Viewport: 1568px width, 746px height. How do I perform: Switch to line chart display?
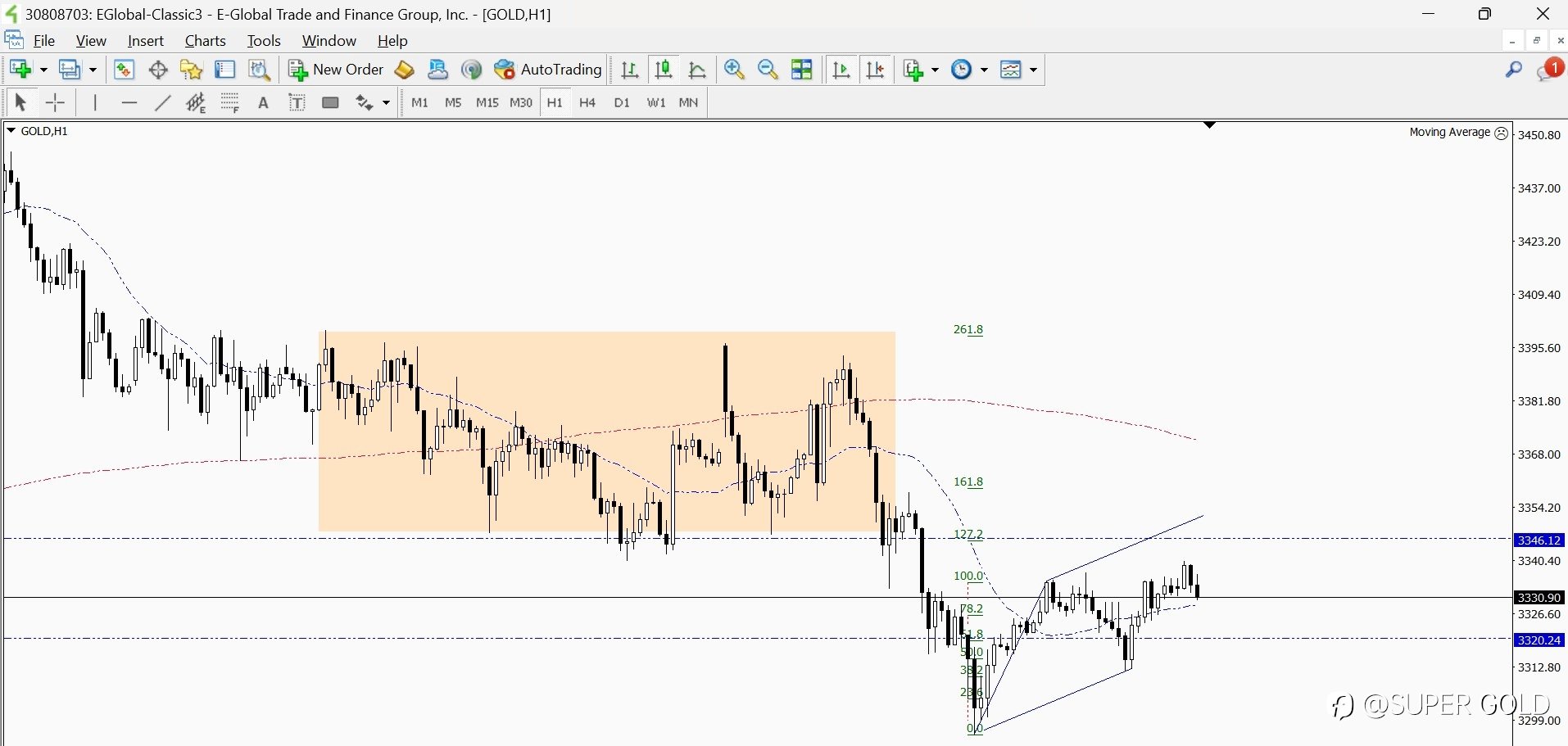point(697,70)
